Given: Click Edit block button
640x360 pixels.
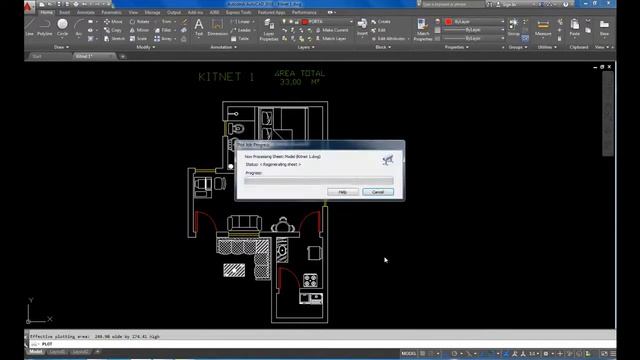Looking at the screenshot, I should point(379,30).
